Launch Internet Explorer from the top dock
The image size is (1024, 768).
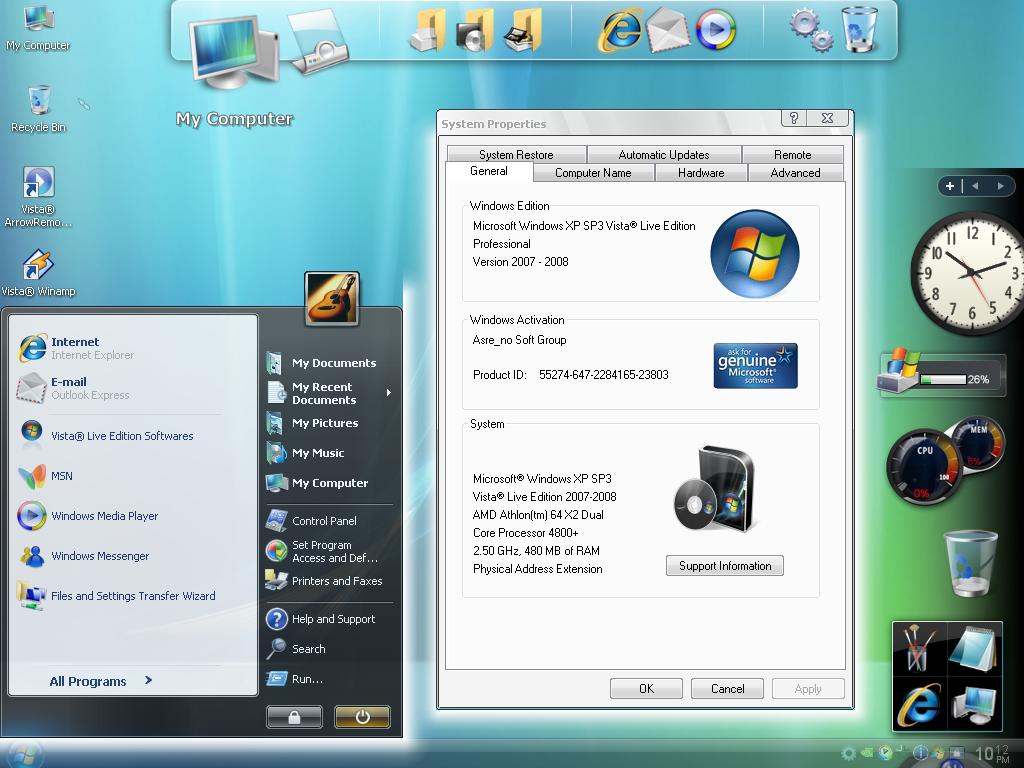619,30
